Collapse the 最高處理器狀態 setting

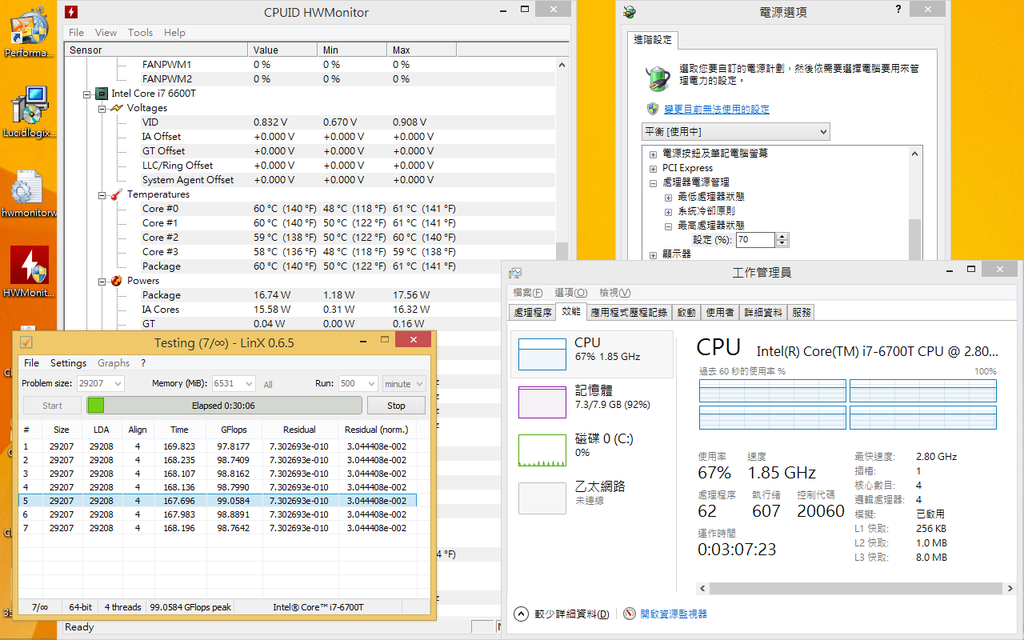tap(668, 226)
